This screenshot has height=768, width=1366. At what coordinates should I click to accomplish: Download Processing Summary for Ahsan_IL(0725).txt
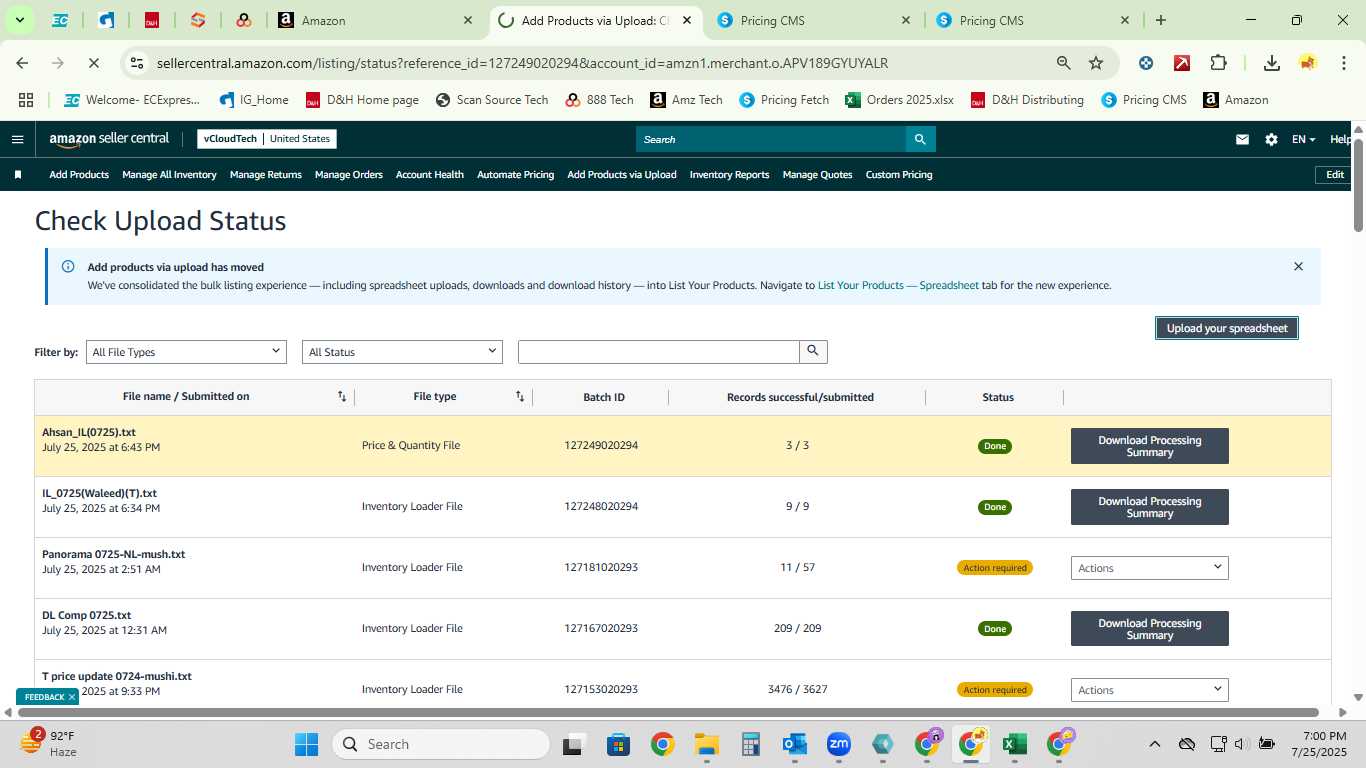pyautogui.click(x=1150, y=446)
